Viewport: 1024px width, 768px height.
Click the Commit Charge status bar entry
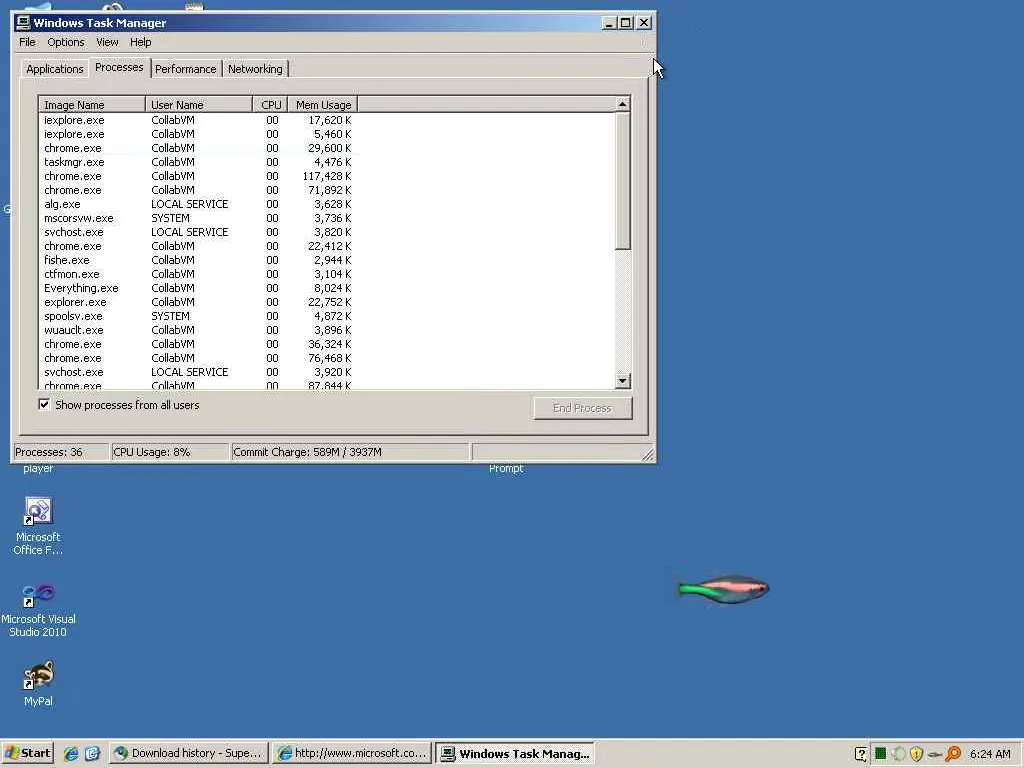(x=350, y=452)
